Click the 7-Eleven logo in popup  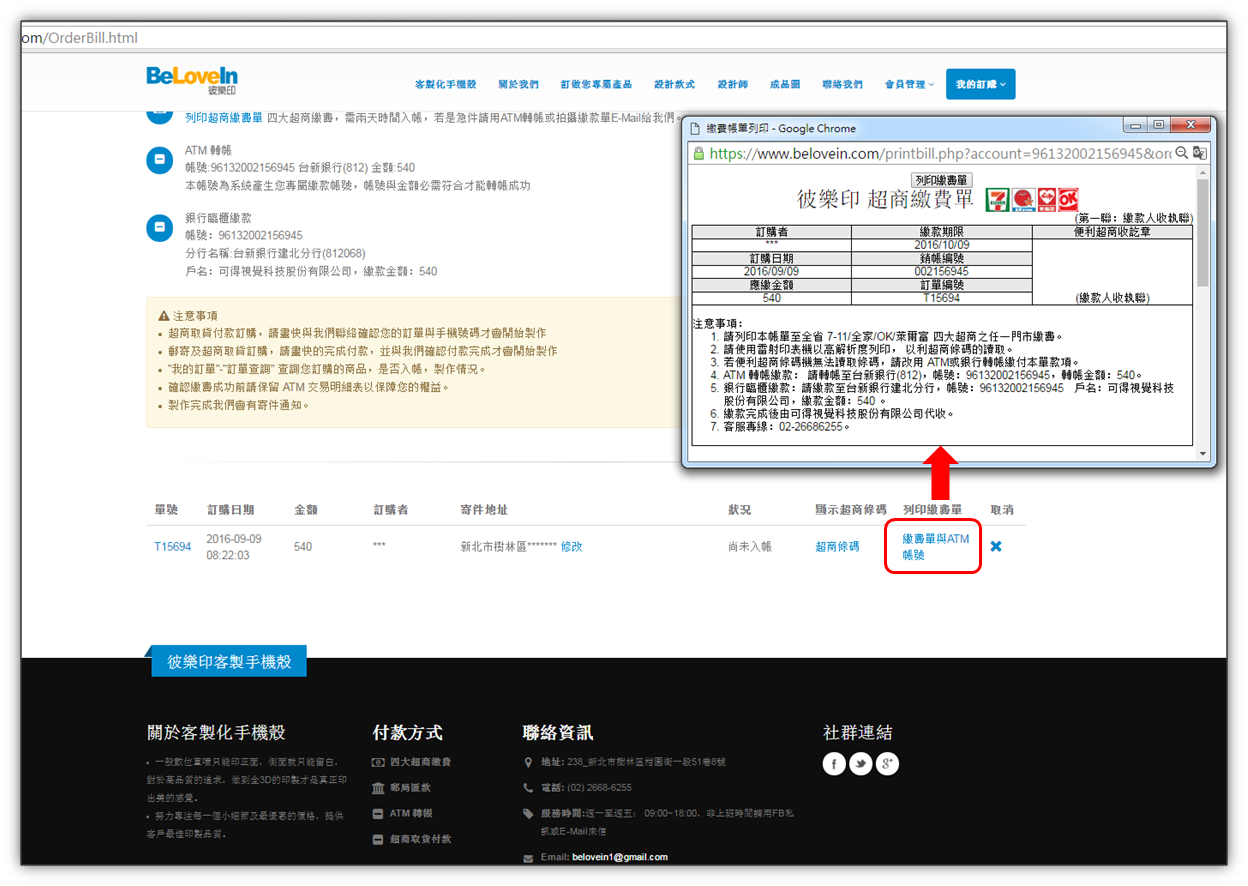[x=997, y=199]
